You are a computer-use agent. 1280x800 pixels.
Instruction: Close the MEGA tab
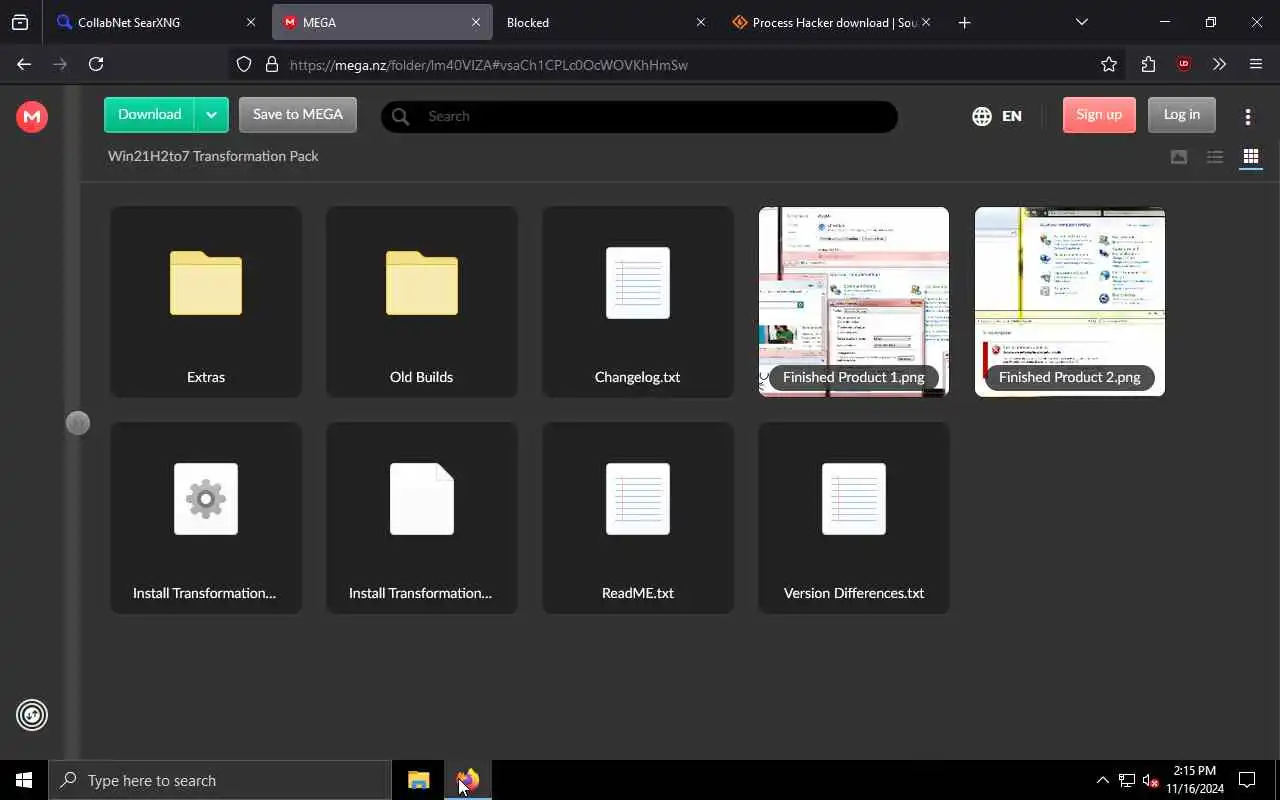tap(476, 22)
